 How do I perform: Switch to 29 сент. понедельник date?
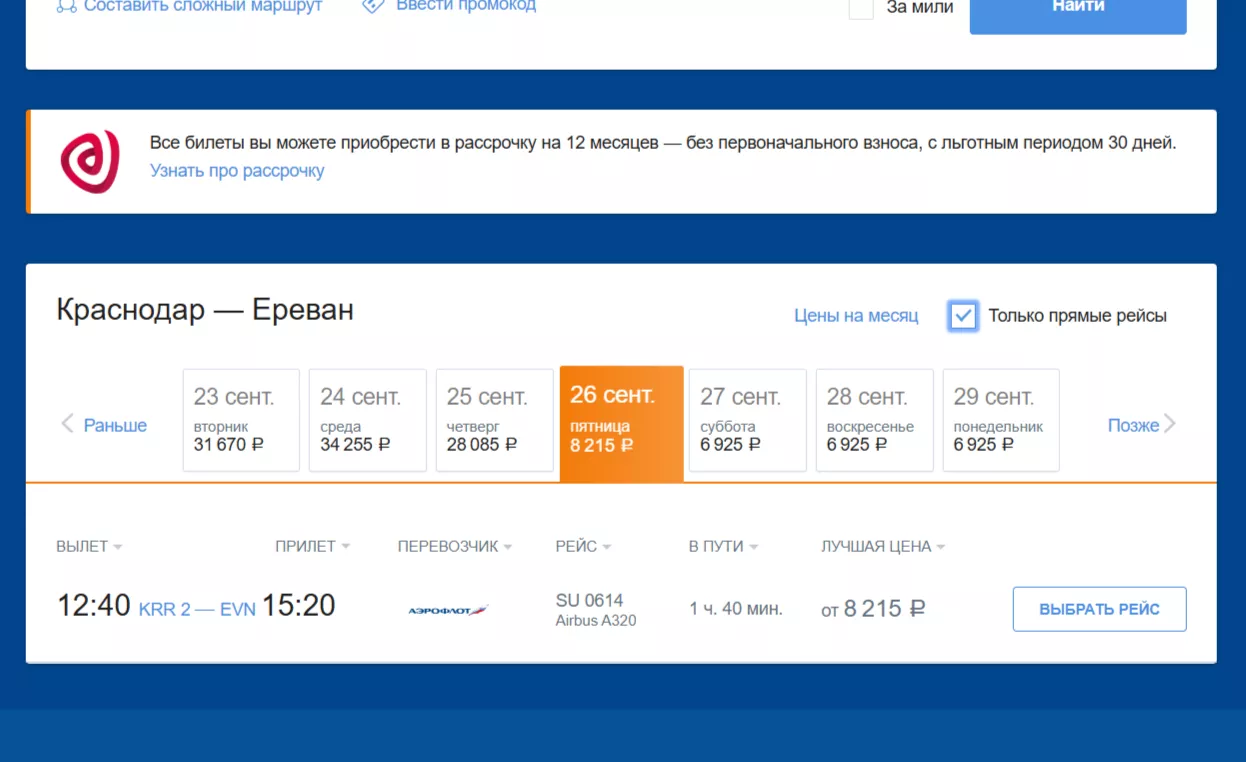(1000, 420)
